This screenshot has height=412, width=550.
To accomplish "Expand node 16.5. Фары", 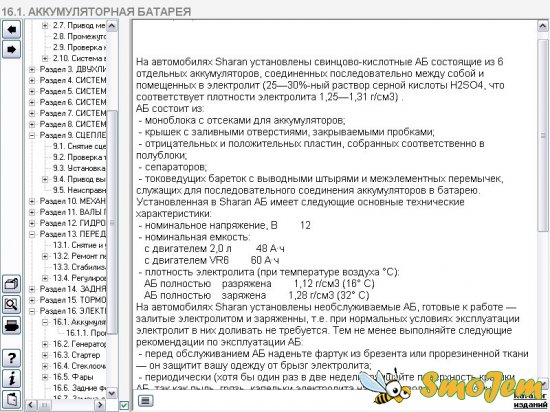I will [45, 377].
